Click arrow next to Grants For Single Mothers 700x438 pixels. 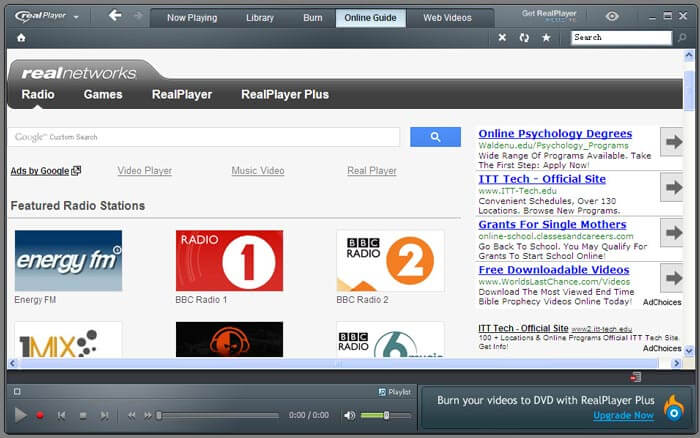click(672, 232)
